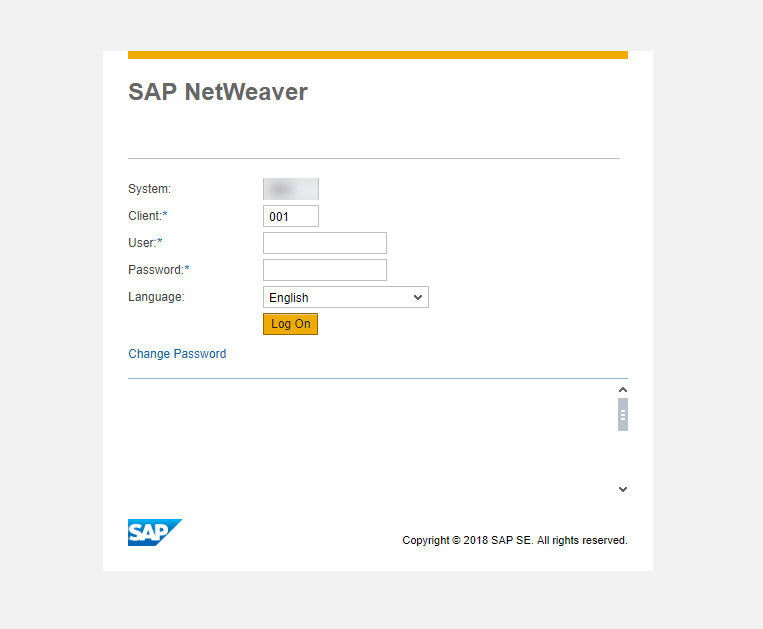Click the Password:* label
Viewport: 763px width, 629px height.
point(159,270)
